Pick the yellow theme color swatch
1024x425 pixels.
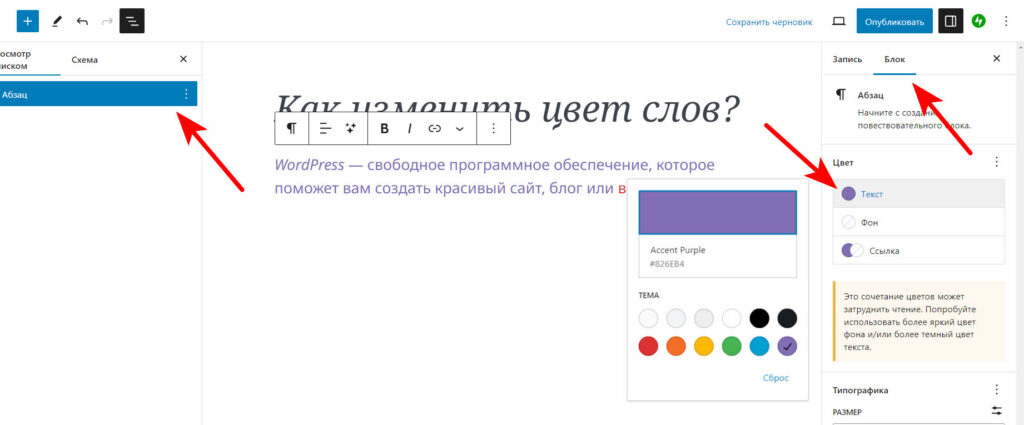click(704, 347)
